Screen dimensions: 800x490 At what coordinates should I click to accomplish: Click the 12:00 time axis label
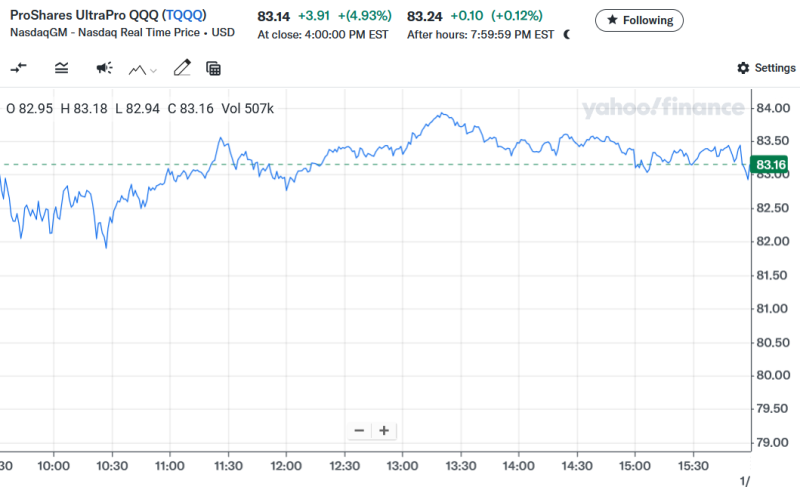coord(286,465)
